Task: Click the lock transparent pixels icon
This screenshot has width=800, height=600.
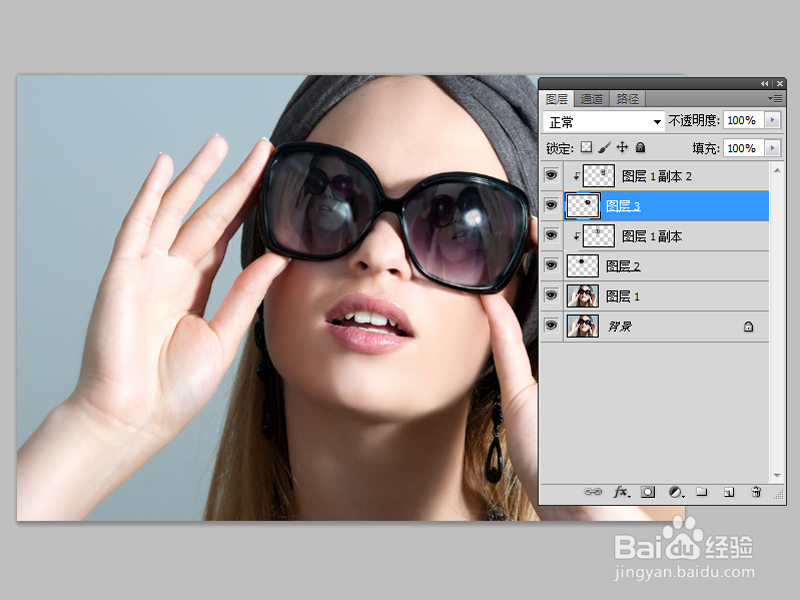Action: tap(587, 147)
